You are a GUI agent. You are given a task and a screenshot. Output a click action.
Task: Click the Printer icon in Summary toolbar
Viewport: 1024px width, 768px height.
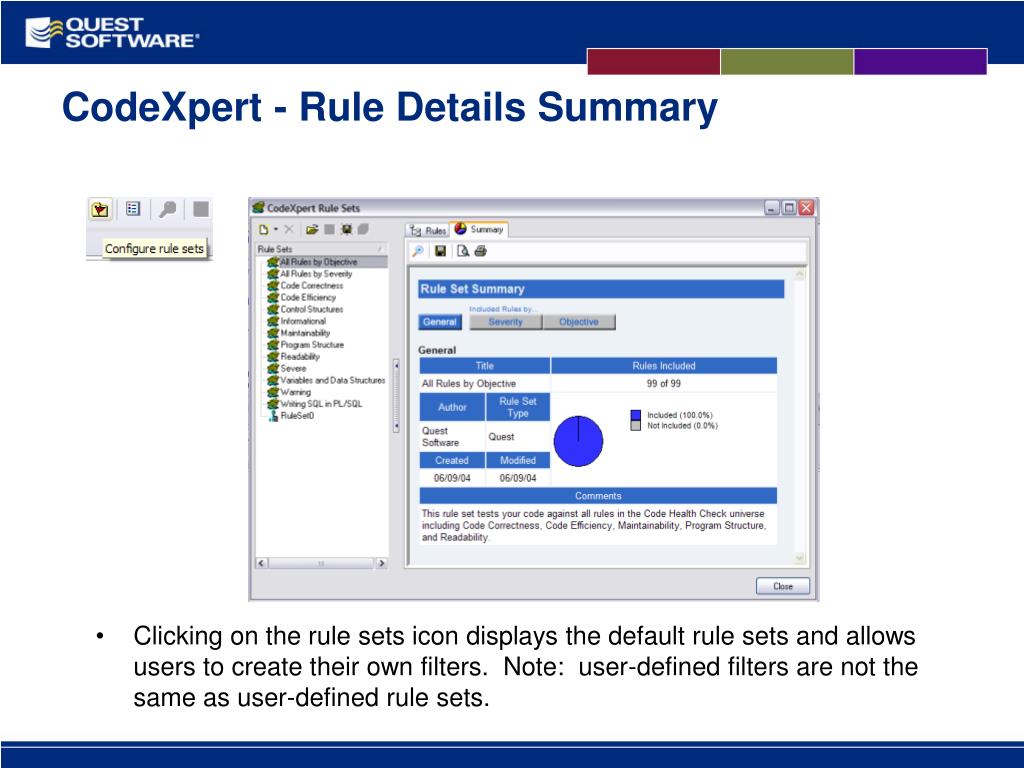pos(481,251)
